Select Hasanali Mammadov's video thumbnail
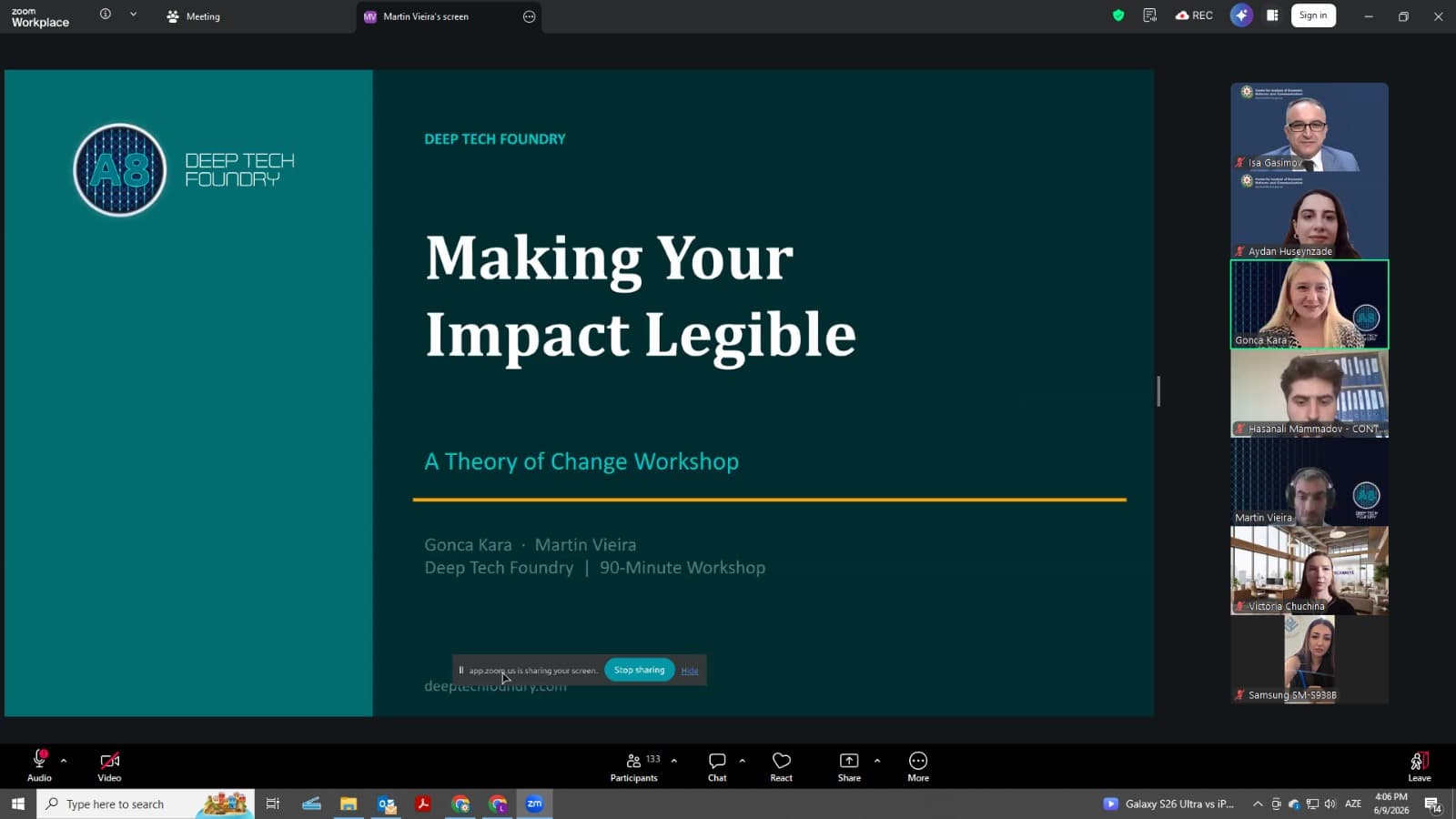The width and height of the screenshot is (1456, 819). [x=1309, y=393]
